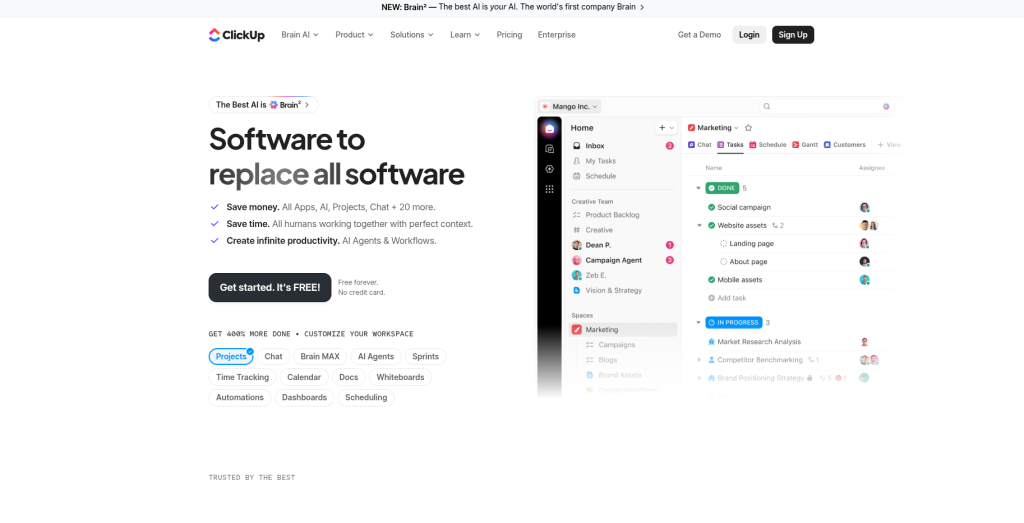Open the Mango Inc. workspace switcher

pos(570,106)
